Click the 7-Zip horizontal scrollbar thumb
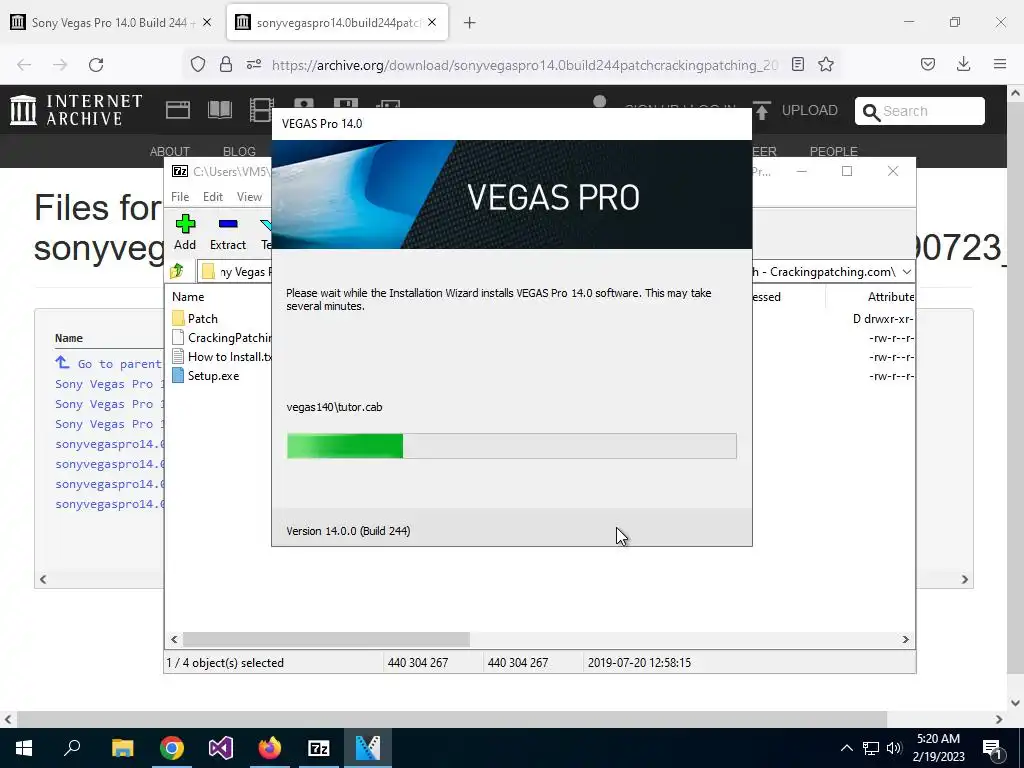 pyautogui.click(x=326, y=639)
